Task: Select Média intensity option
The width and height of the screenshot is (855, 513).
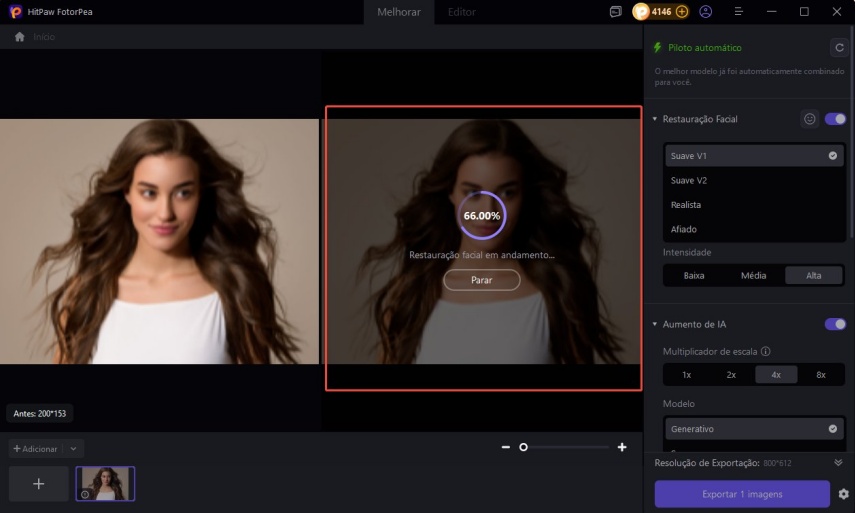Action: click(x=753, y=275)
